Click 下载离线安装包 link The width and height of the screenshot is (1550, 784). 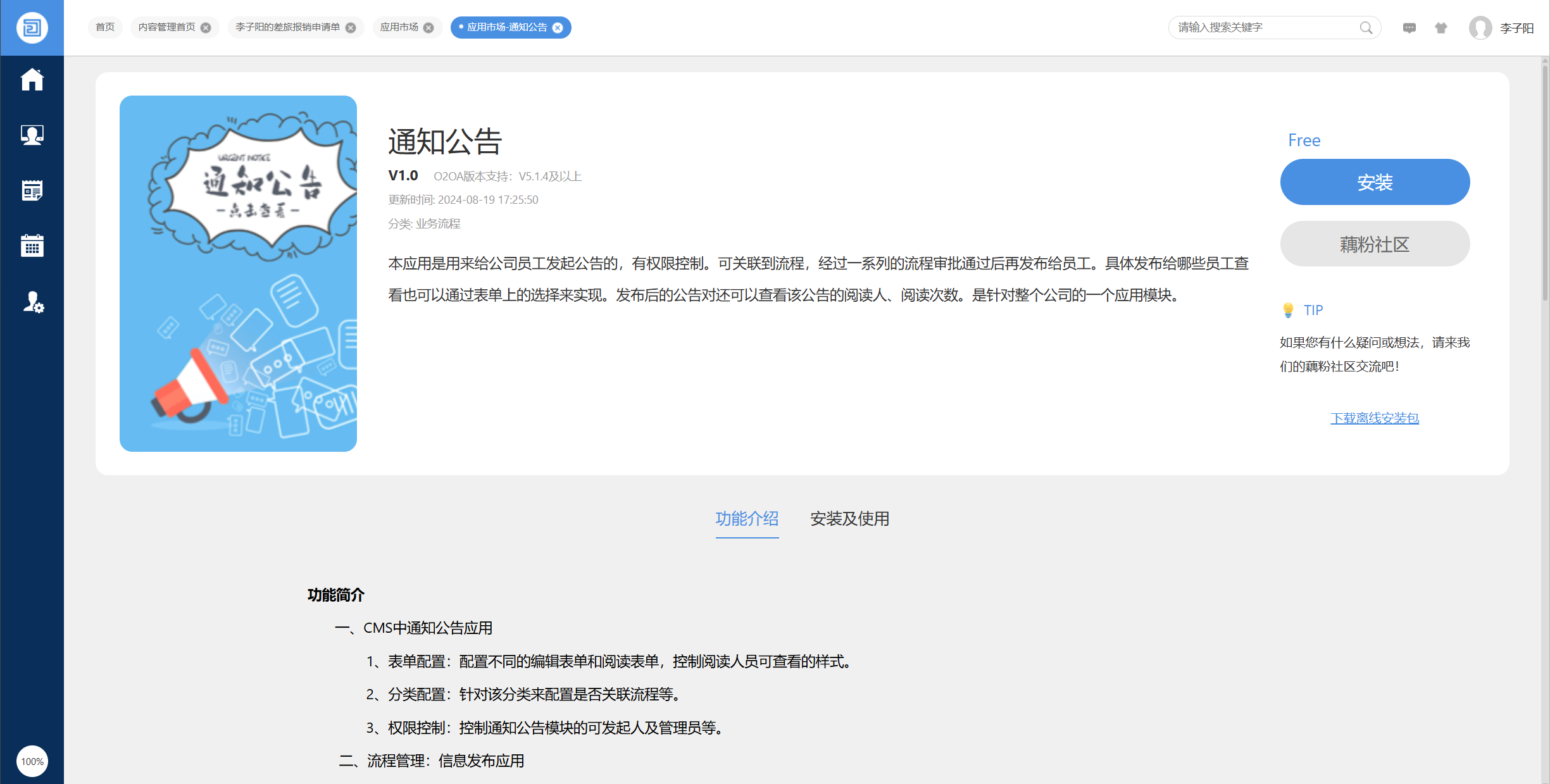[1375, 418]
